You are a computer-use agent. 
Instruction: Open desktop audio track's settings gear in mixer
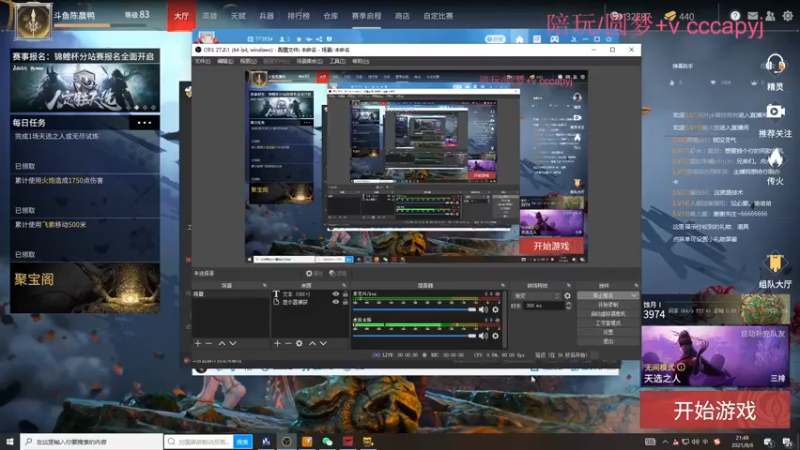pyautogui.click(x=495, y=336)
